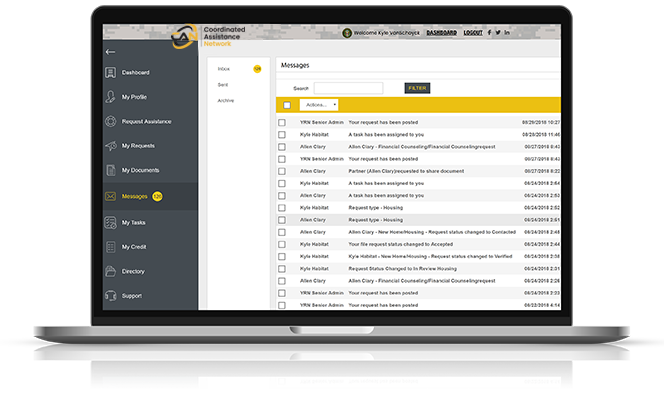Click the My Documents file icon

[111, 170]
